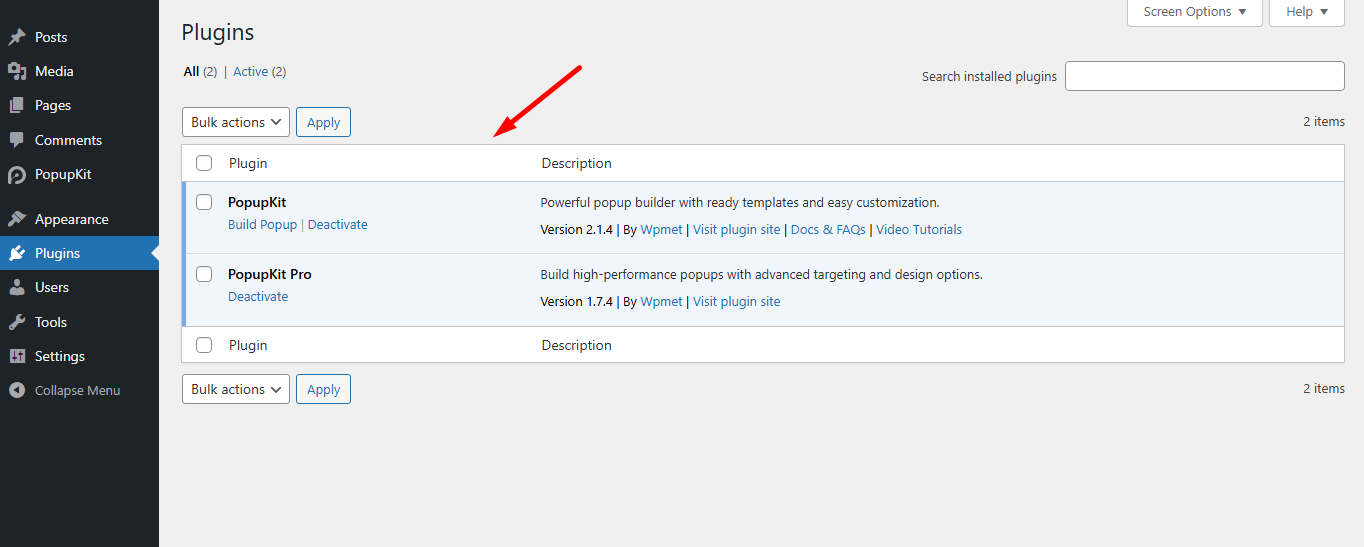
Task: Open the top Bulk actions dropdown
Action: 236,122
